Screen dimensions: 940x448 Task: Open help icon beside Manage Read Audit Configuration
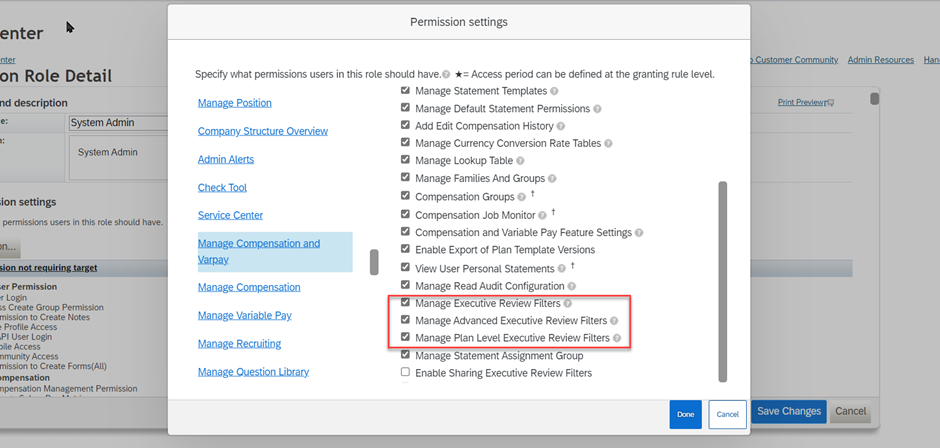(572, 287)
